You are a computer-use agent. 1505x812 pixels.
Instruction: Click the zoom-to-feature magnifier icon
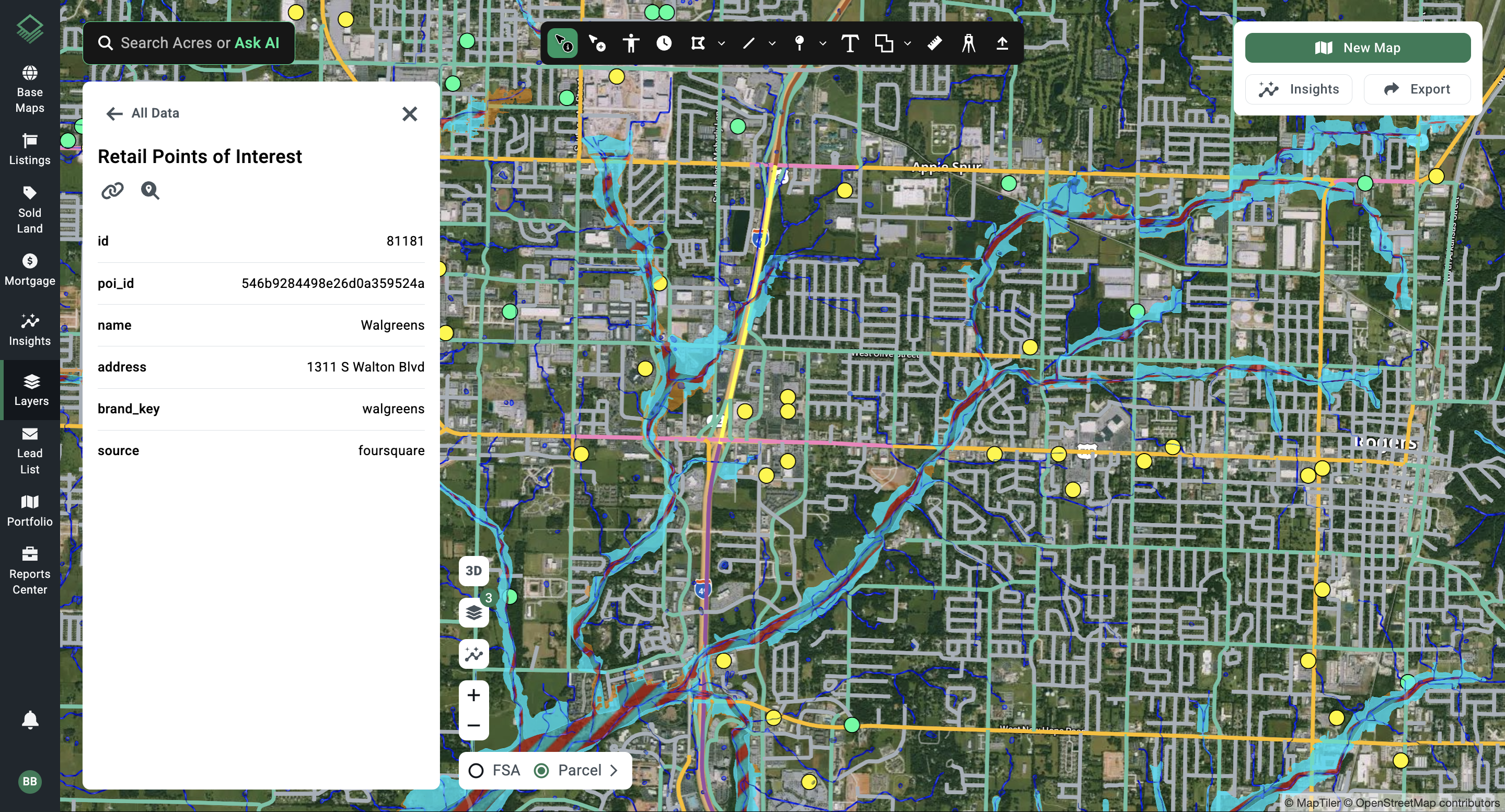(150, 190)
